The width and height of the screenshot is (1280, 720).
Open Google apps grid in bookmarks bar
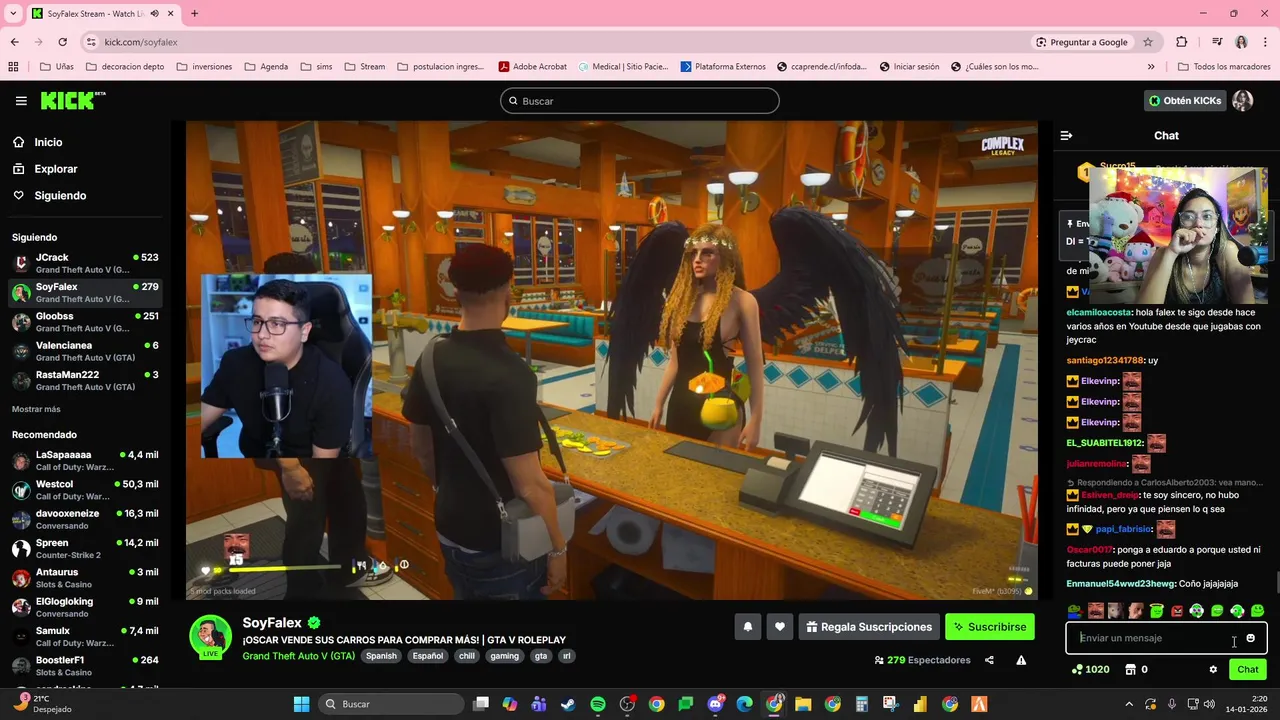pos(13,67)
